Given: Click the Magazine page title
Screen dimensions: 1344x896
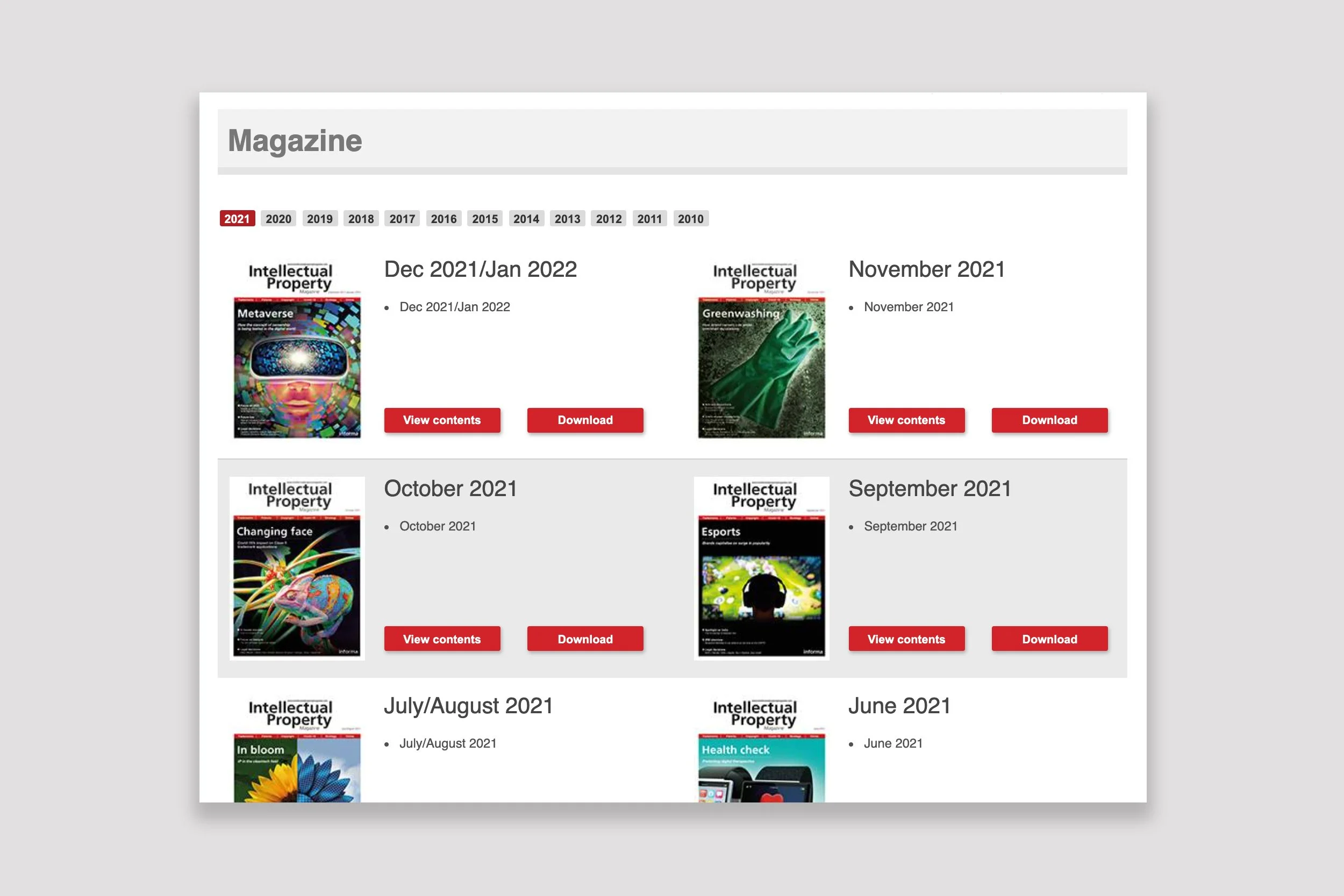Looking at the screenshot, I should click(x=295, y=141).
